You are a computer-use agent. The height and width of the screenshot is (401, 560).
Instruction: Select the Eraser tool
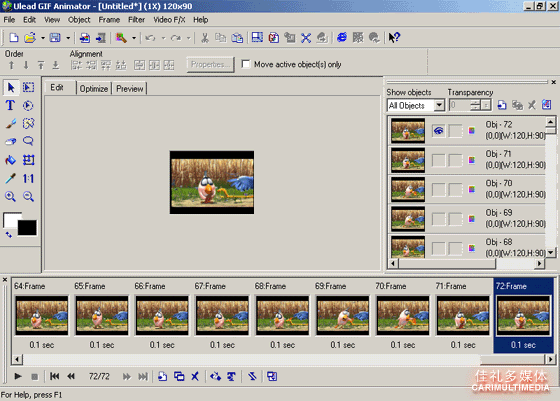click(x=11, y=141)
